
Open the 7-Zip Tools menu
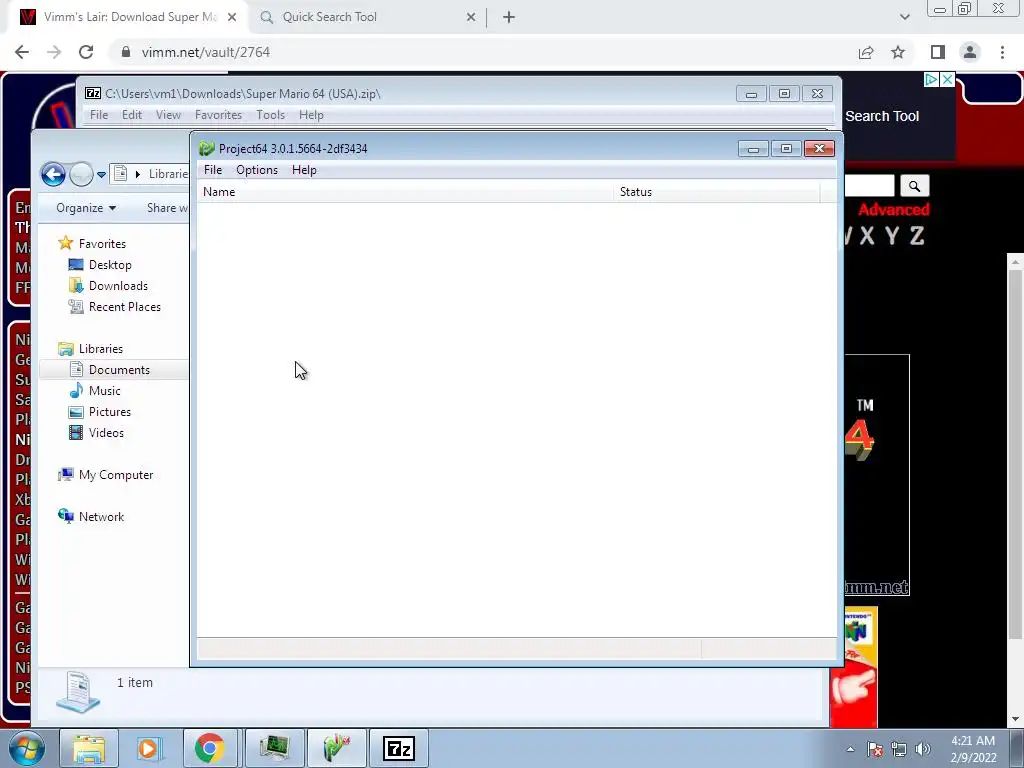(x=270, y=115)
